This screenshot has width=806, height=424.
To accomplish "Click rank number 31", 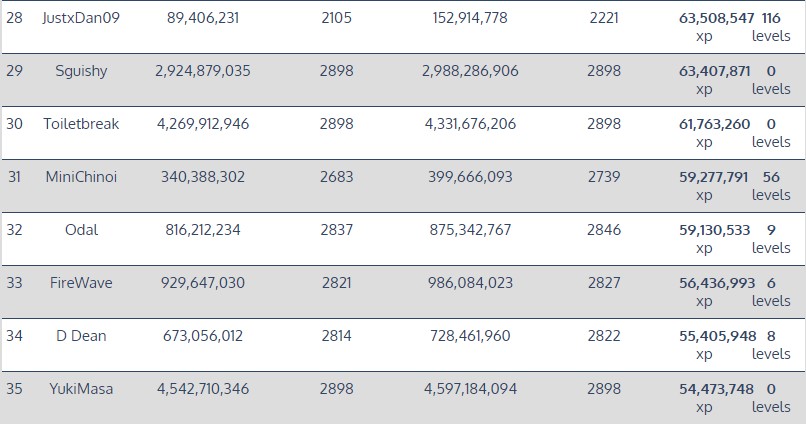I will [14, 177].
